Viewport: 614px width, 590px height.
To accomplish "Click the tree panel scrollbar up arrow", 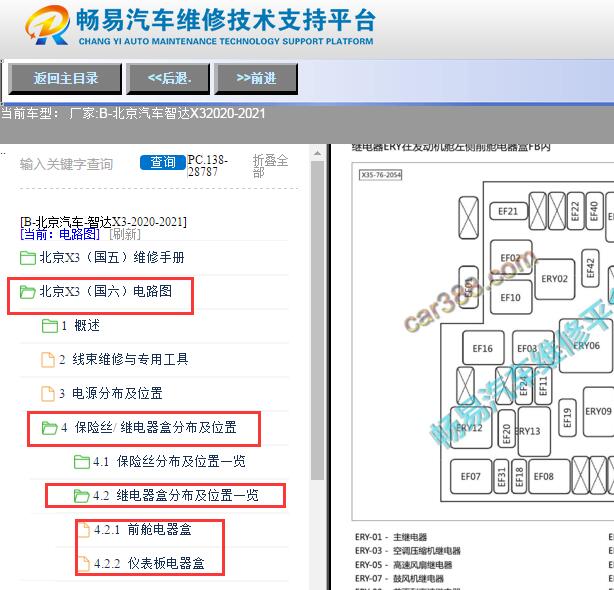I will click(318, 153).
